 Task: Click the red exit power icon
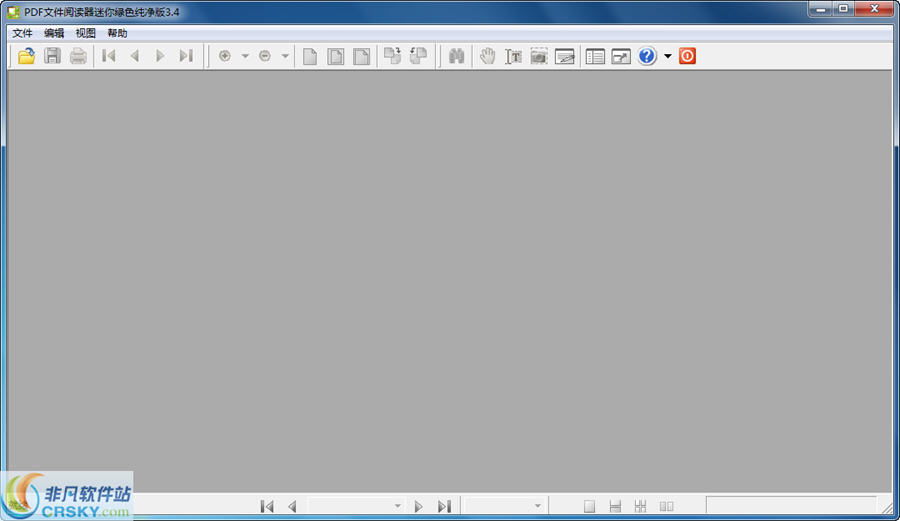[x=687, y=56]
